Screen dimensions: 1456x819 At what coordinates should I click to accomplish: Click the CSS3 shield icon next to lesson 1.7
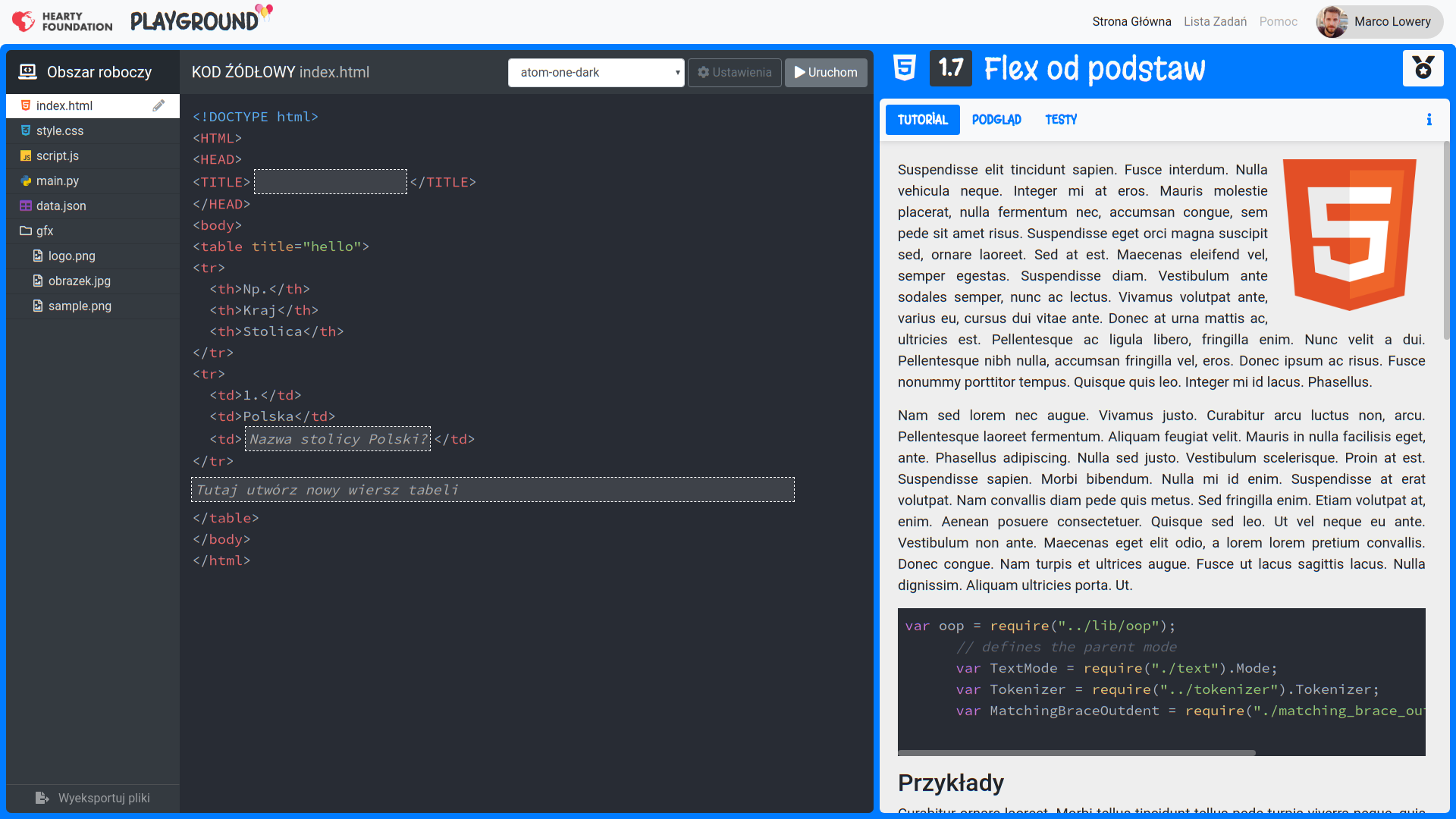904,68
